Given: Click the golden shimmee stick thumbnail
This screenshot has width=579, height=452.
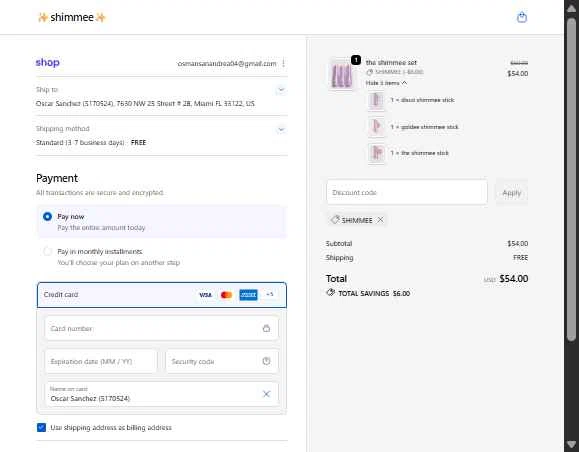Looking at the screenshot, I should (x=376, y=127).
